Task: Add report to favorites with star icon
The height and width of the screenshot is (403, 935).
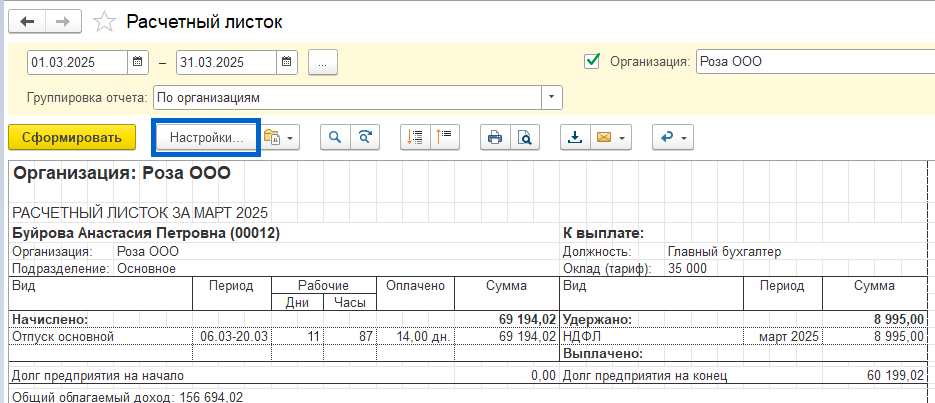Action: pyautogui.click(x=104, y=23)
